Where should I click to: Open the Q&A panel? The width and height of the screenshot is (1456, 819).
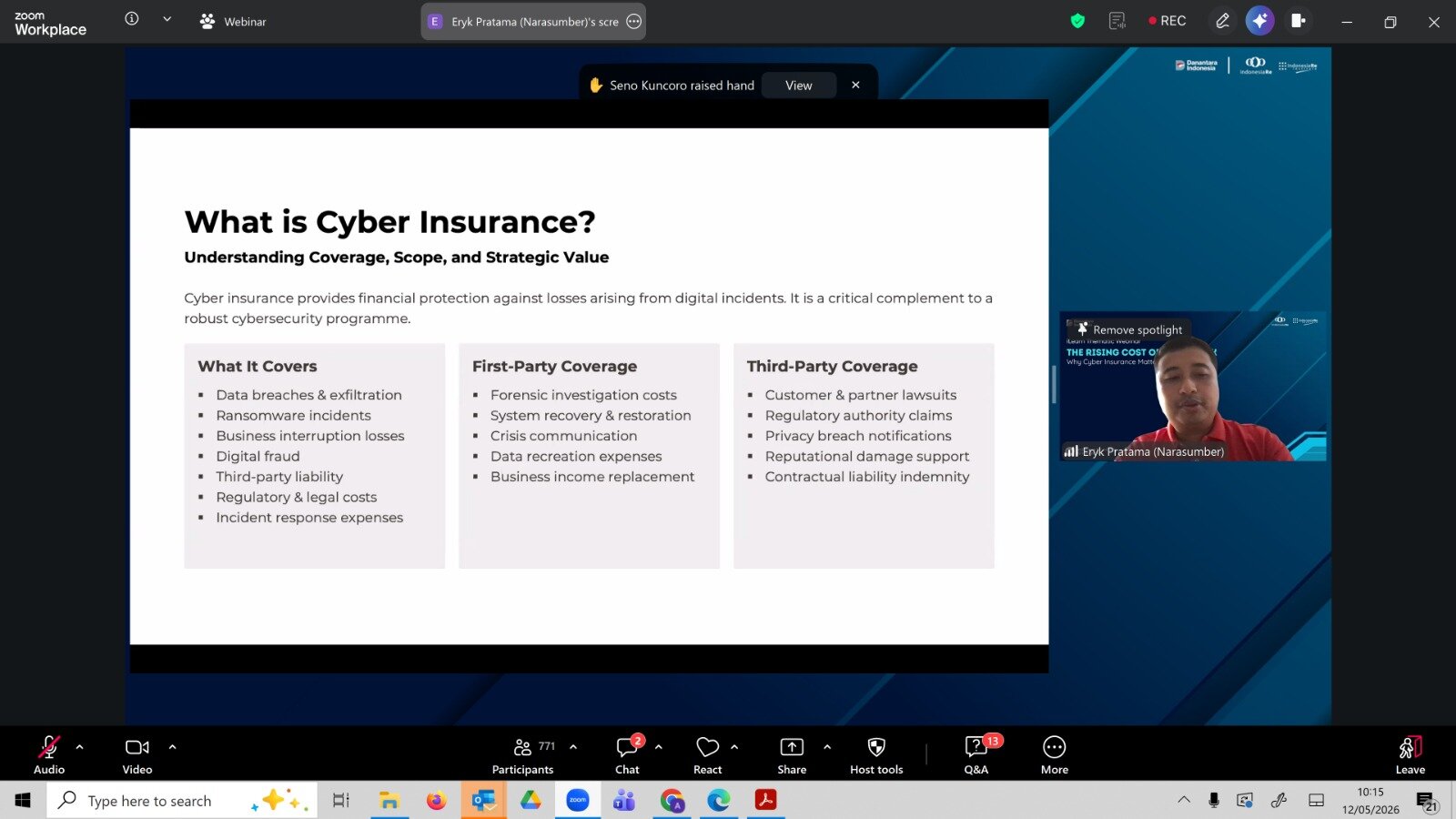click(x=976, y=754)
